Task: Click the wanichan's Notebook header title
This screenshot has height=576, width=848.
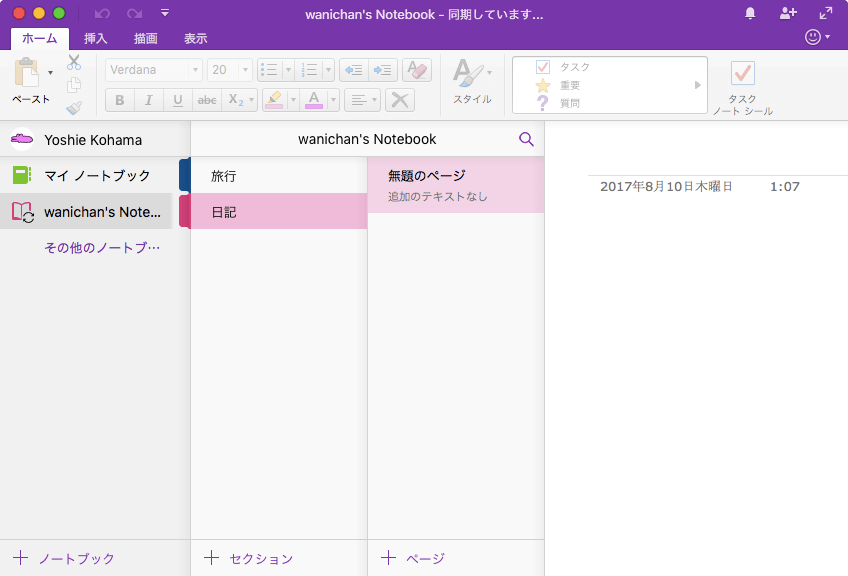Action: pyautogui.click(x=367, y=139)
